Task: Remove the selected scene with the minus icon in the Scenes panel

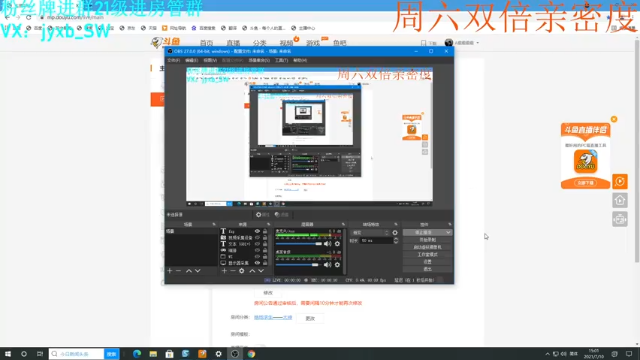Action: [178, 271]
